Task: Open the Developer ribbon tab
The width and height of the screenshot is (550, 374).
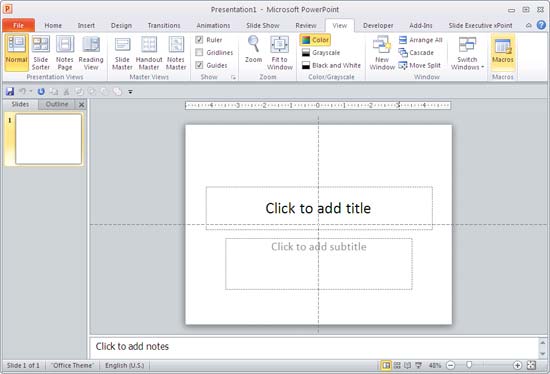Action: (x=378, y=26)
